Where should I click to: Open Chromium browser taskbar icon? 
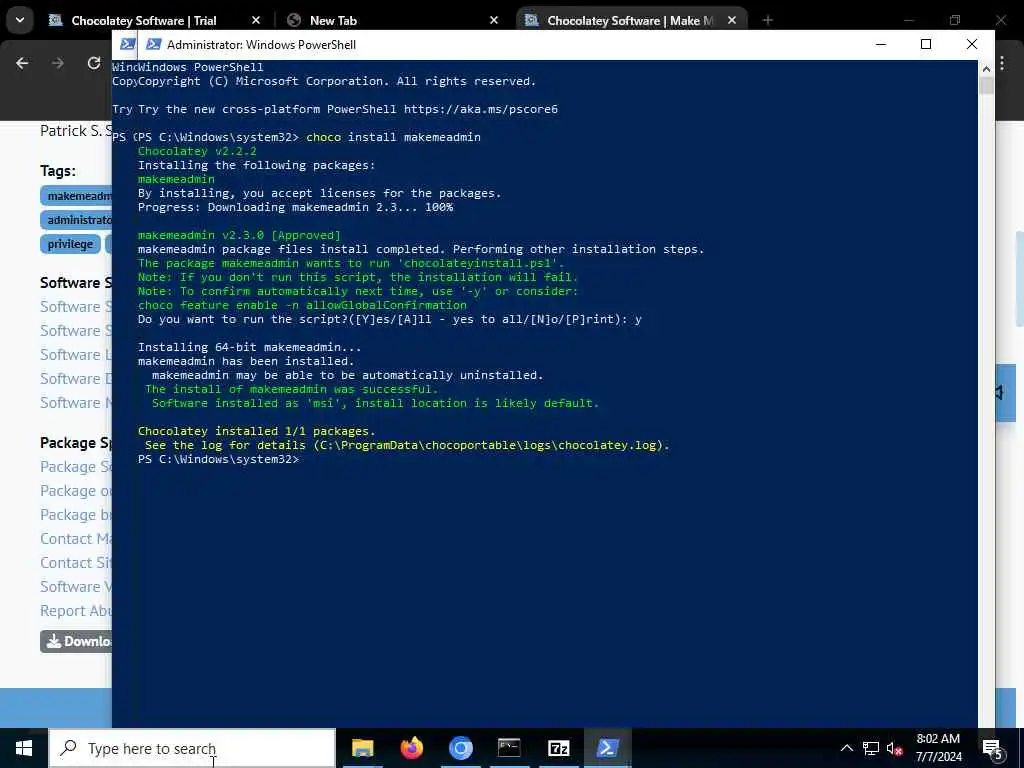pos(460,748)
